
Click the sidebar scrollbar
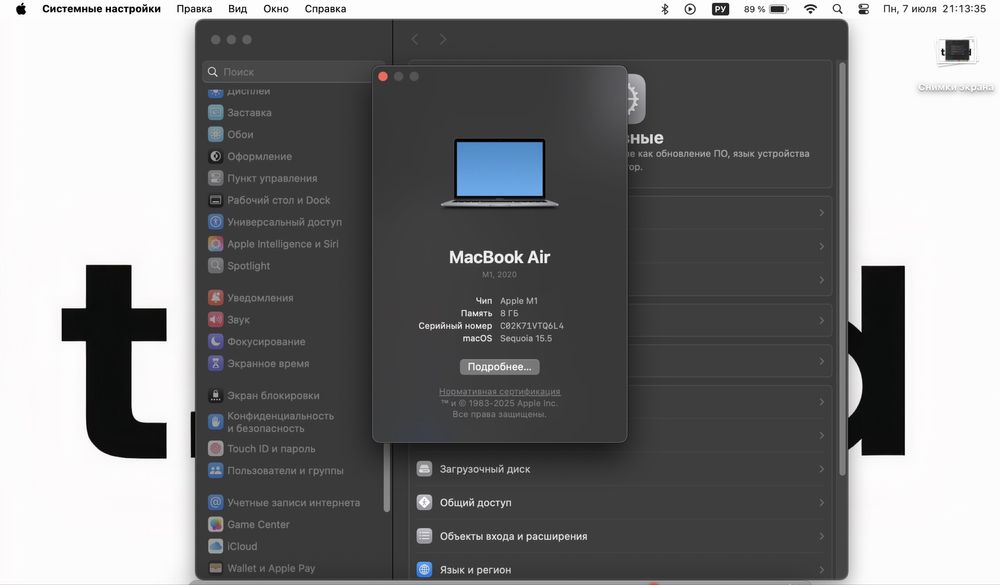coord(386,477)
